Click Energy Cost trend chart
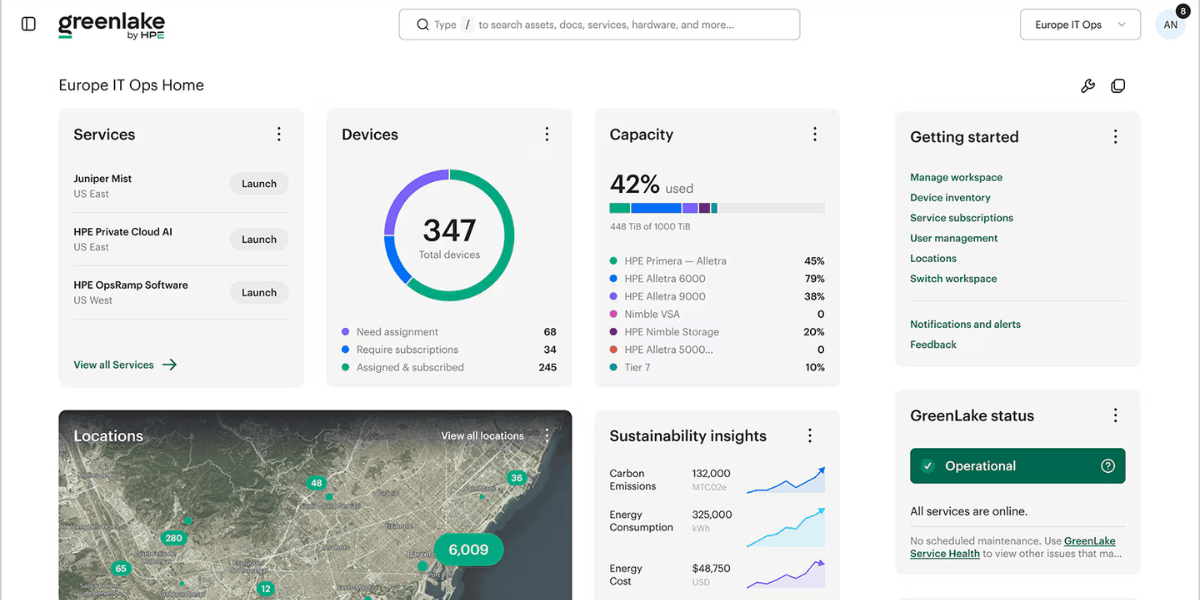Screen dimensions: 1200x600 786,574
